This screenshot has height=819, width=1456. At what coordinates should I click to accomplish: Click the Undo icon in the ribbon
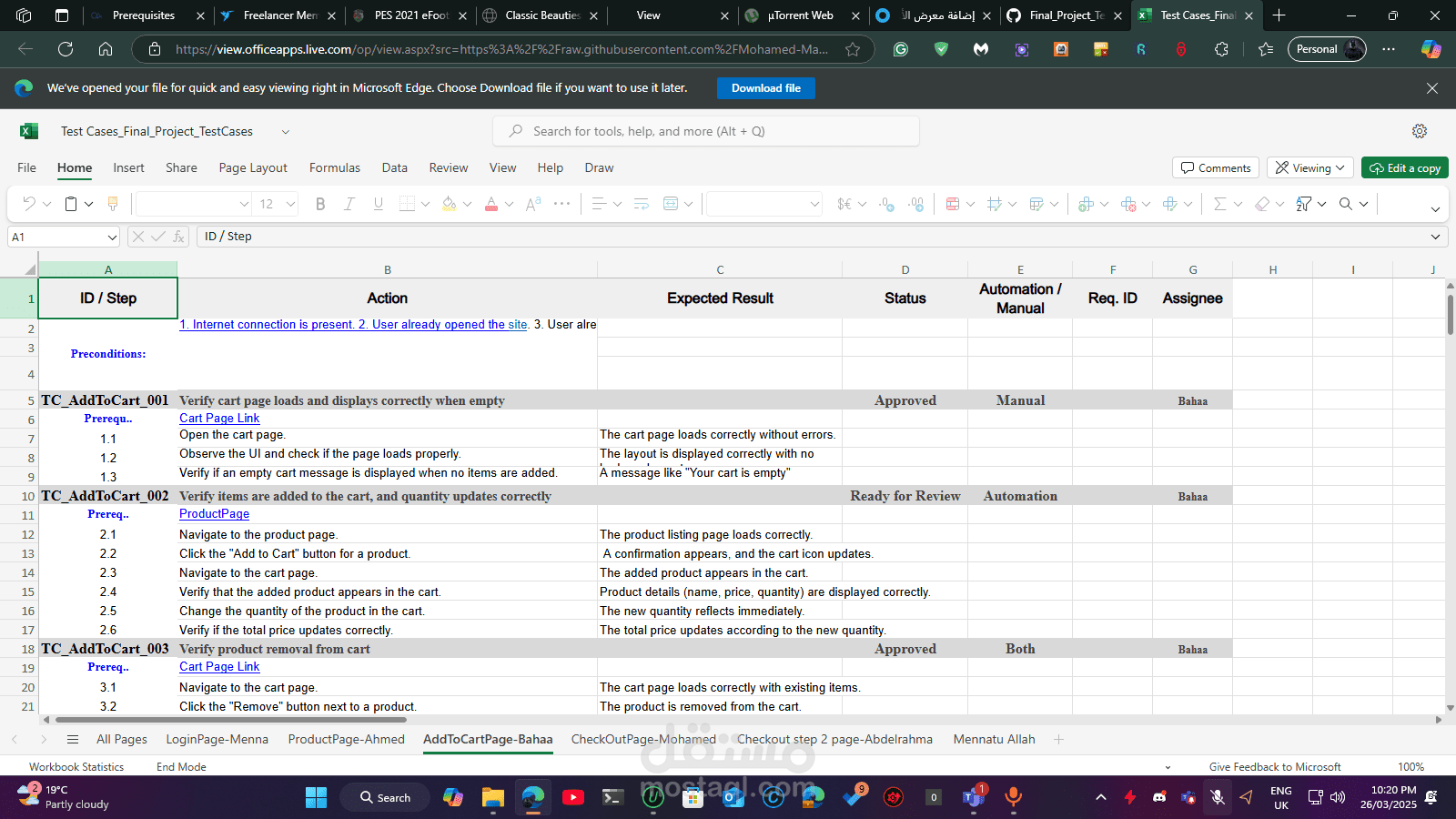tap(29, 204)
